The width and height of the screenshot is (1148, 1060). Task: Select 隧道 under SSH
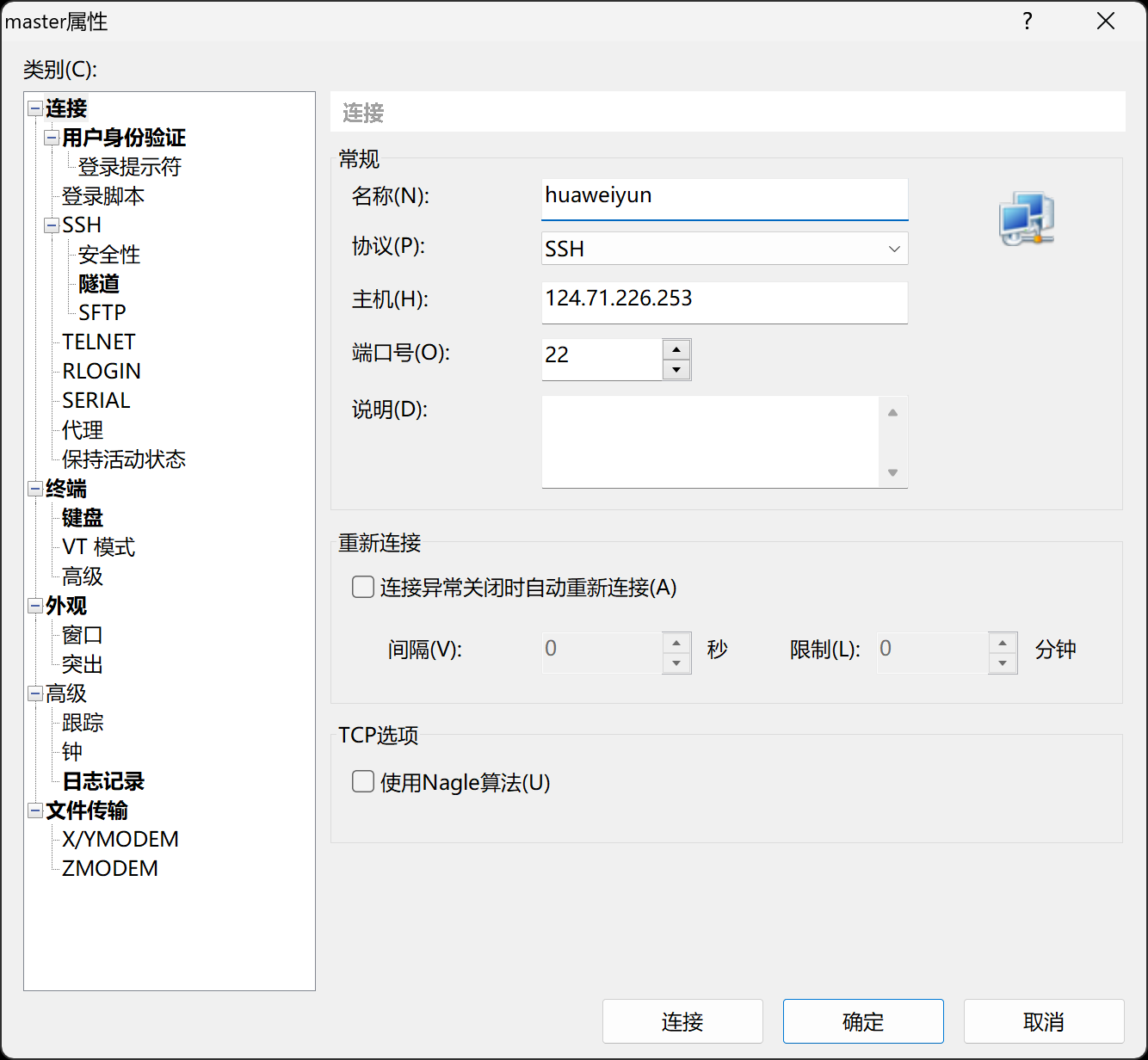point(99,284)
